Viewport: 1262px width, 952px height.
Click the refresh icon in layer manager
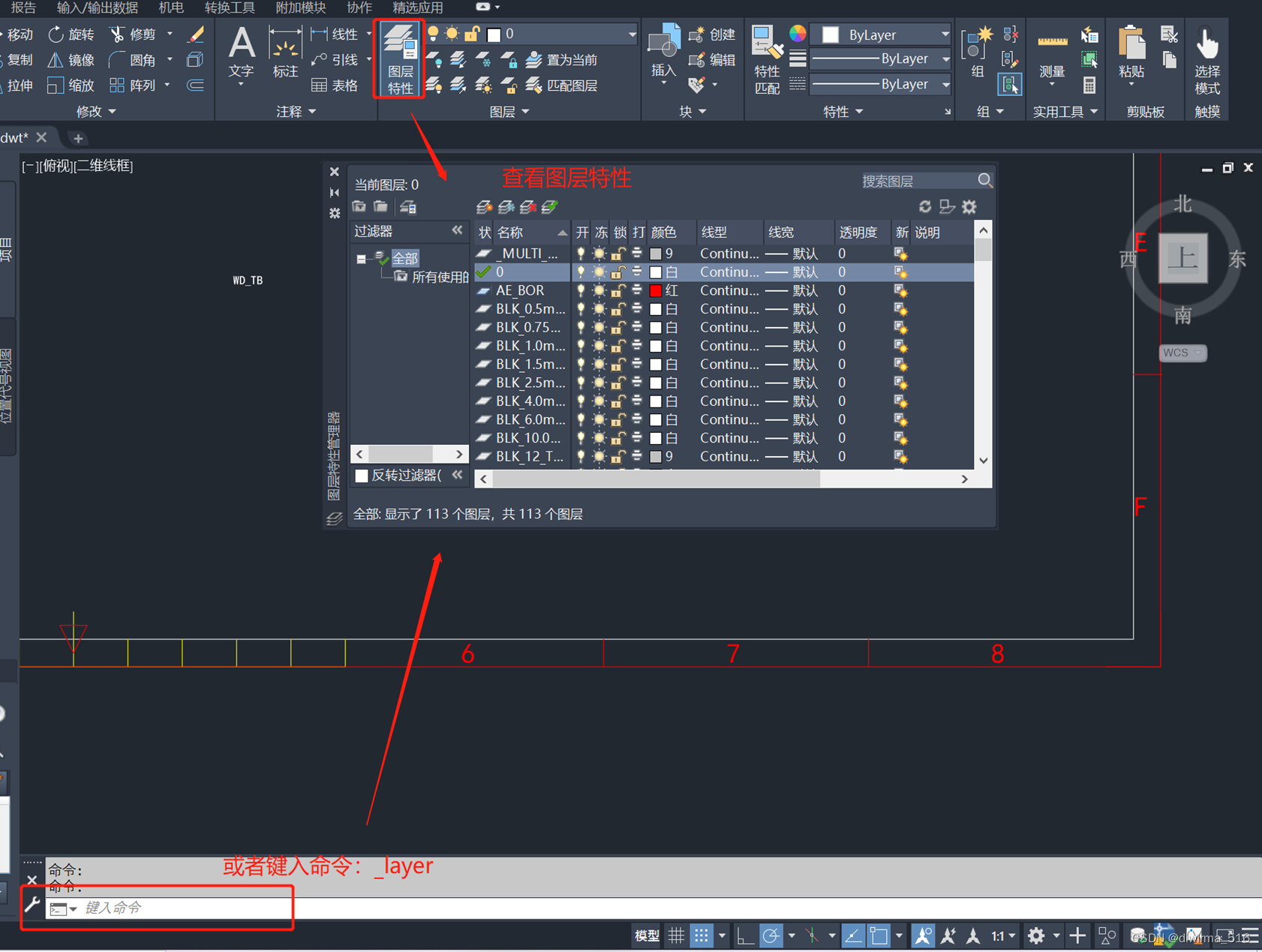[x=925, y=206]
